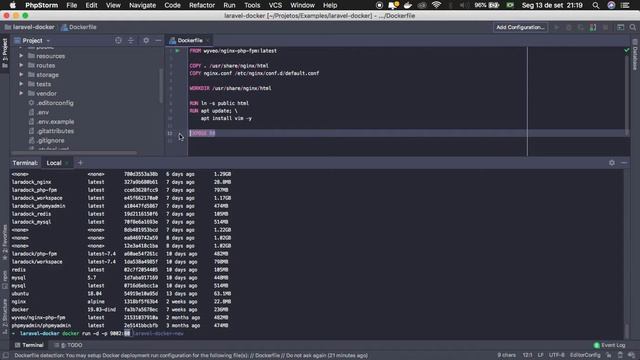
Task: Open the Refactor menu
Action: point(202,5)
